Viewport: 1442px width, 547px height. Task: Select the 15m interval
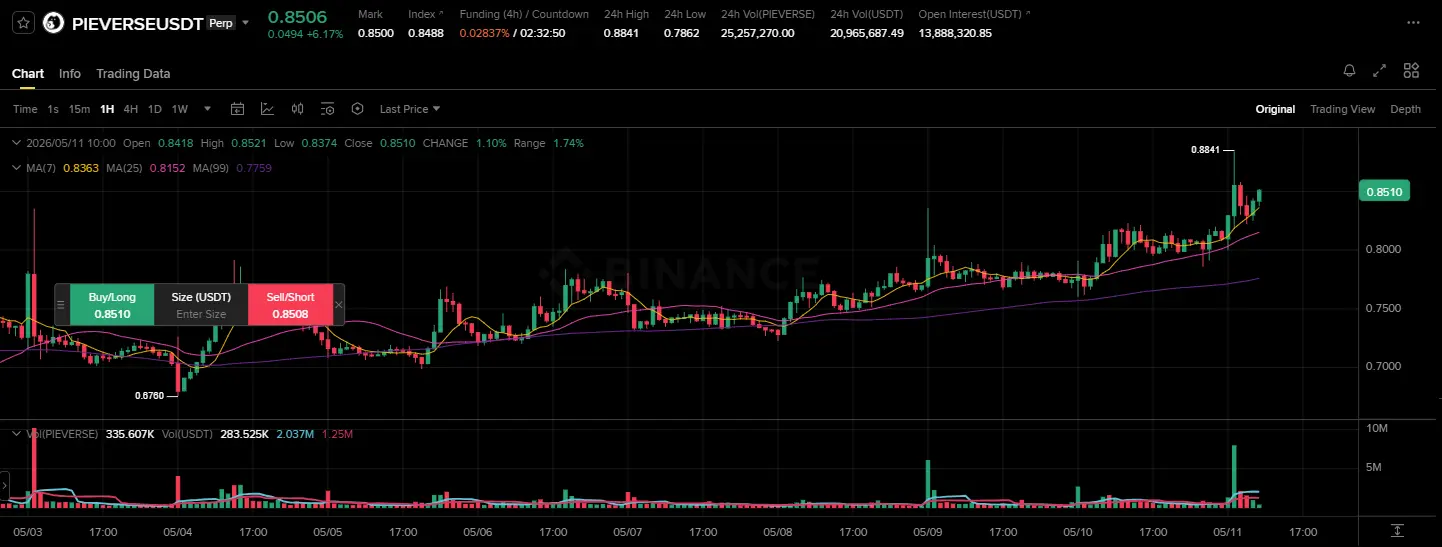coord(79,109)
